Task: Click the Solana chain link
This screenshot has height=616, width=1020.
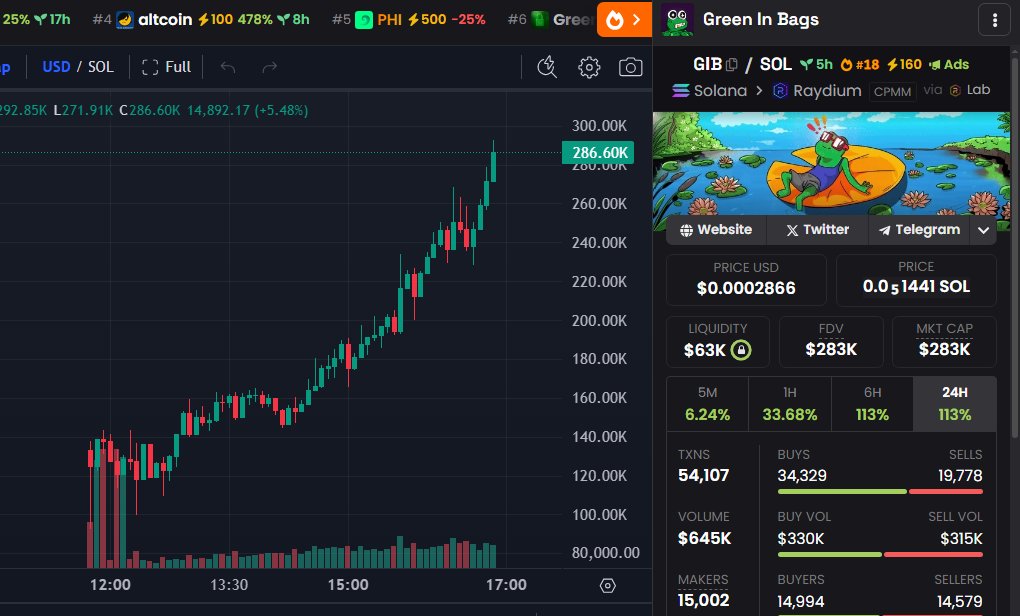Action: click(710, 90)
